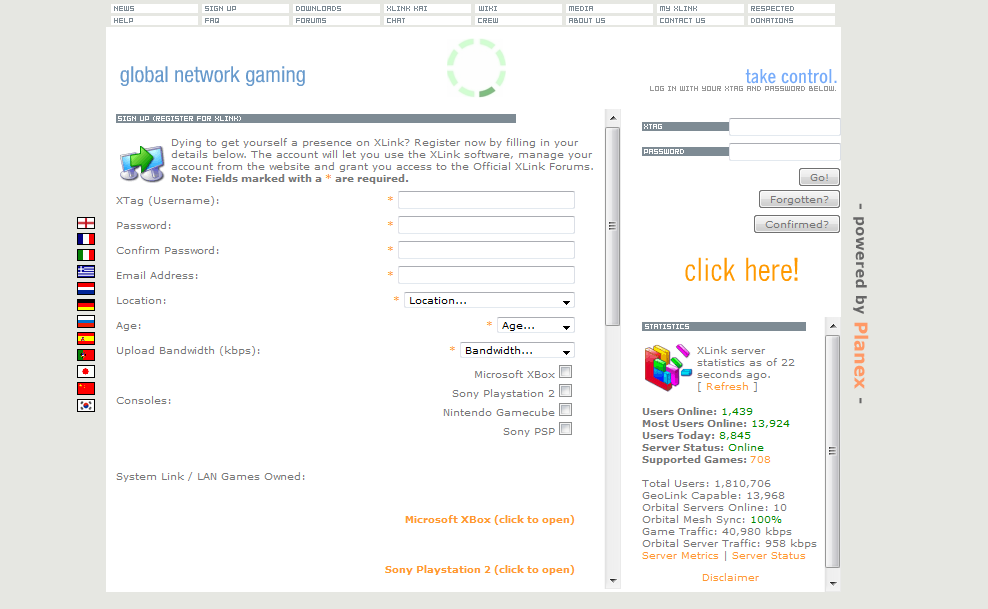Screen dimensions: 988x609
Task: Click the statistics panel scroll down arrow
Action: coord(832,584)
